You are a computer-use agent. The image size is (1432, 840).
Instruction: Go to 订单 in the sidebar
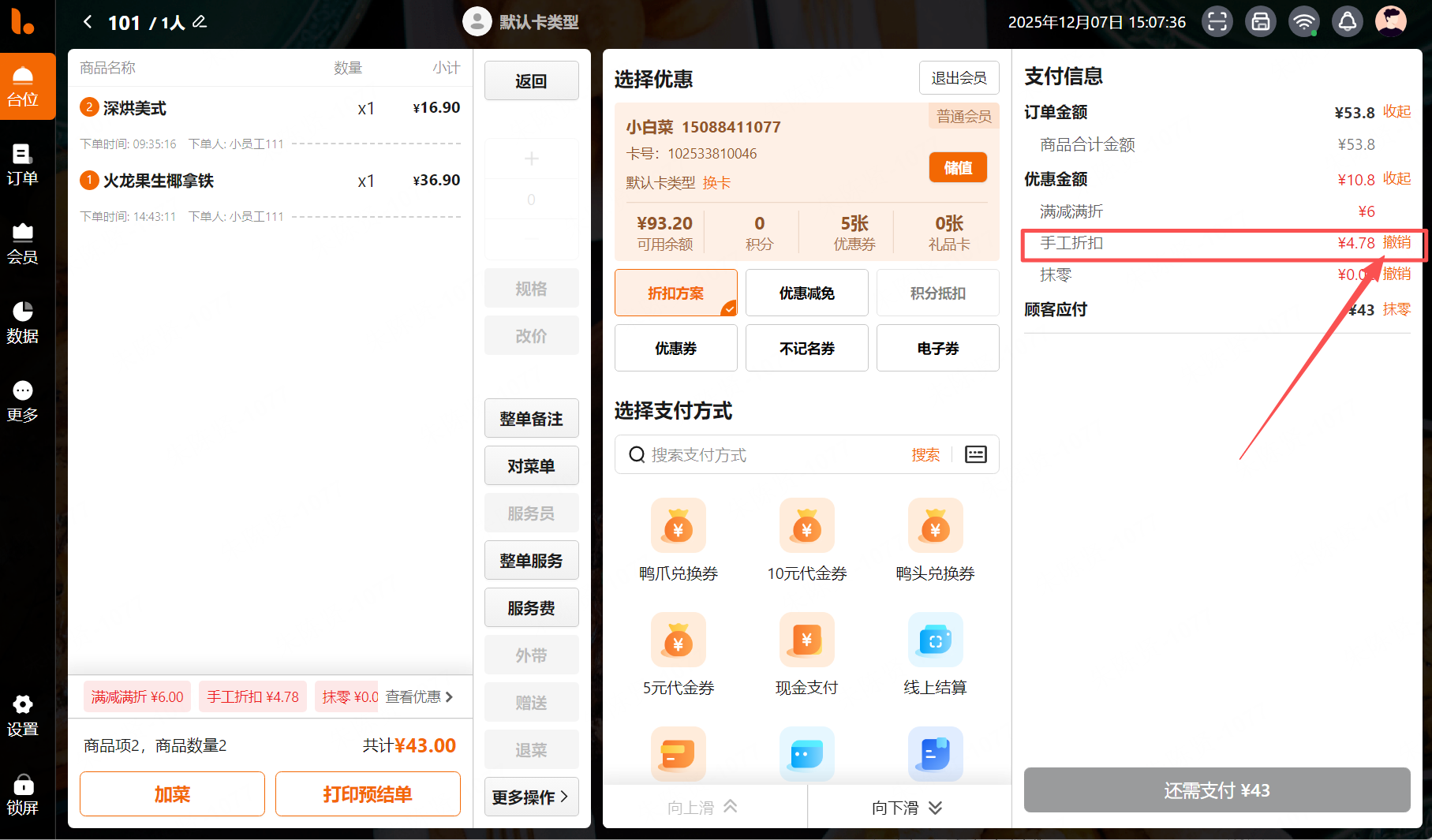(x=23, y=165)
